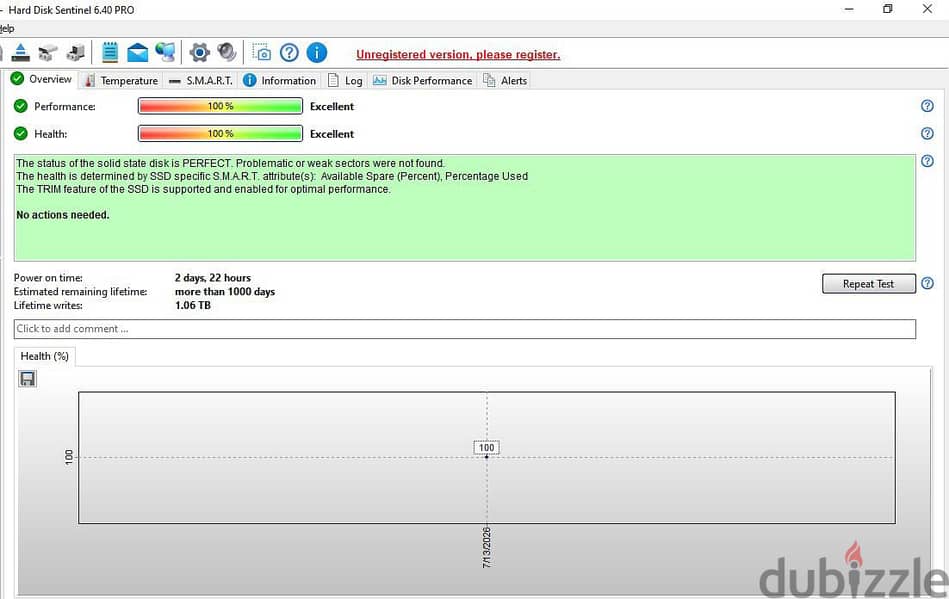Click the Click to add comment field

[465, 329]
